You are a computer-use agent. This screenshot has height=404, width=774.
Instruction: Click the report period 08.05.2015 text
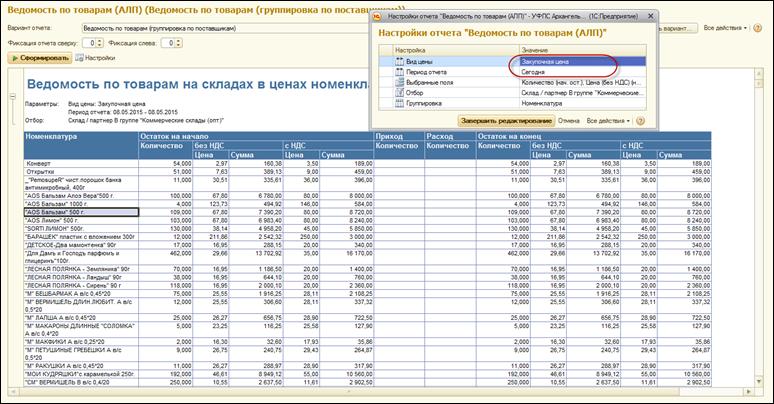point(122,112)
